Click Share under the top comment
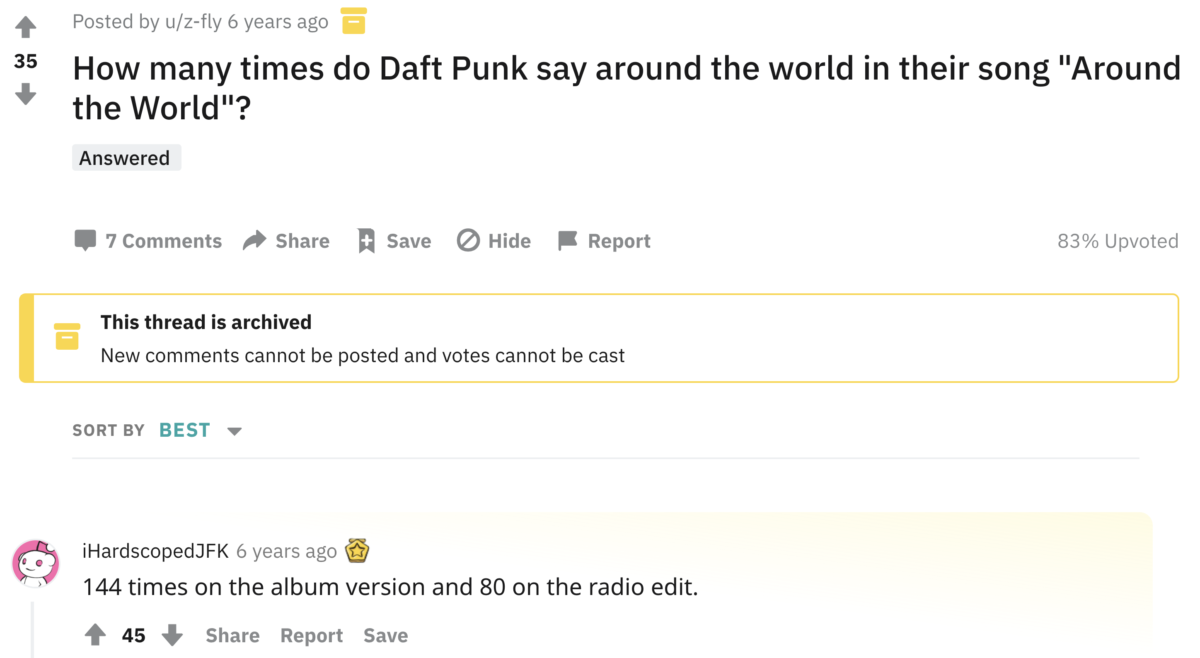 pyautogui.click(x=232, y=635)
